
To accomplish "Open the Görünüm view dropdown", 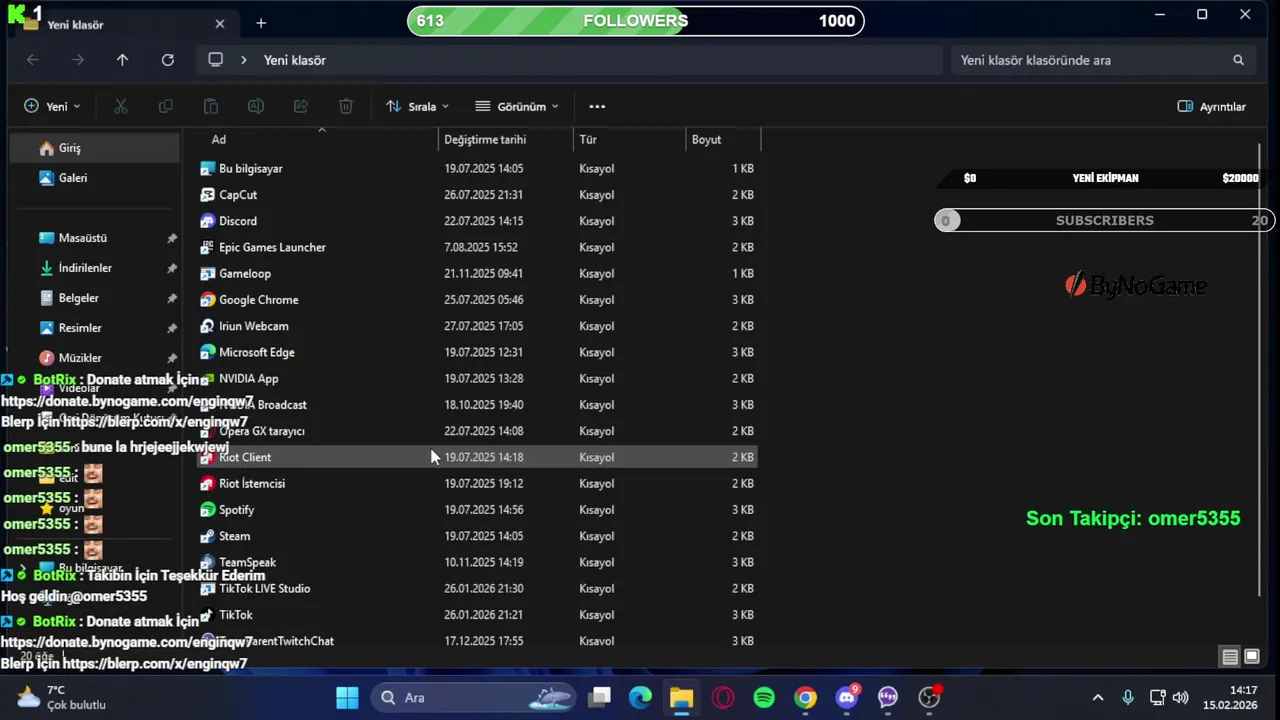I will pos(517,106).
